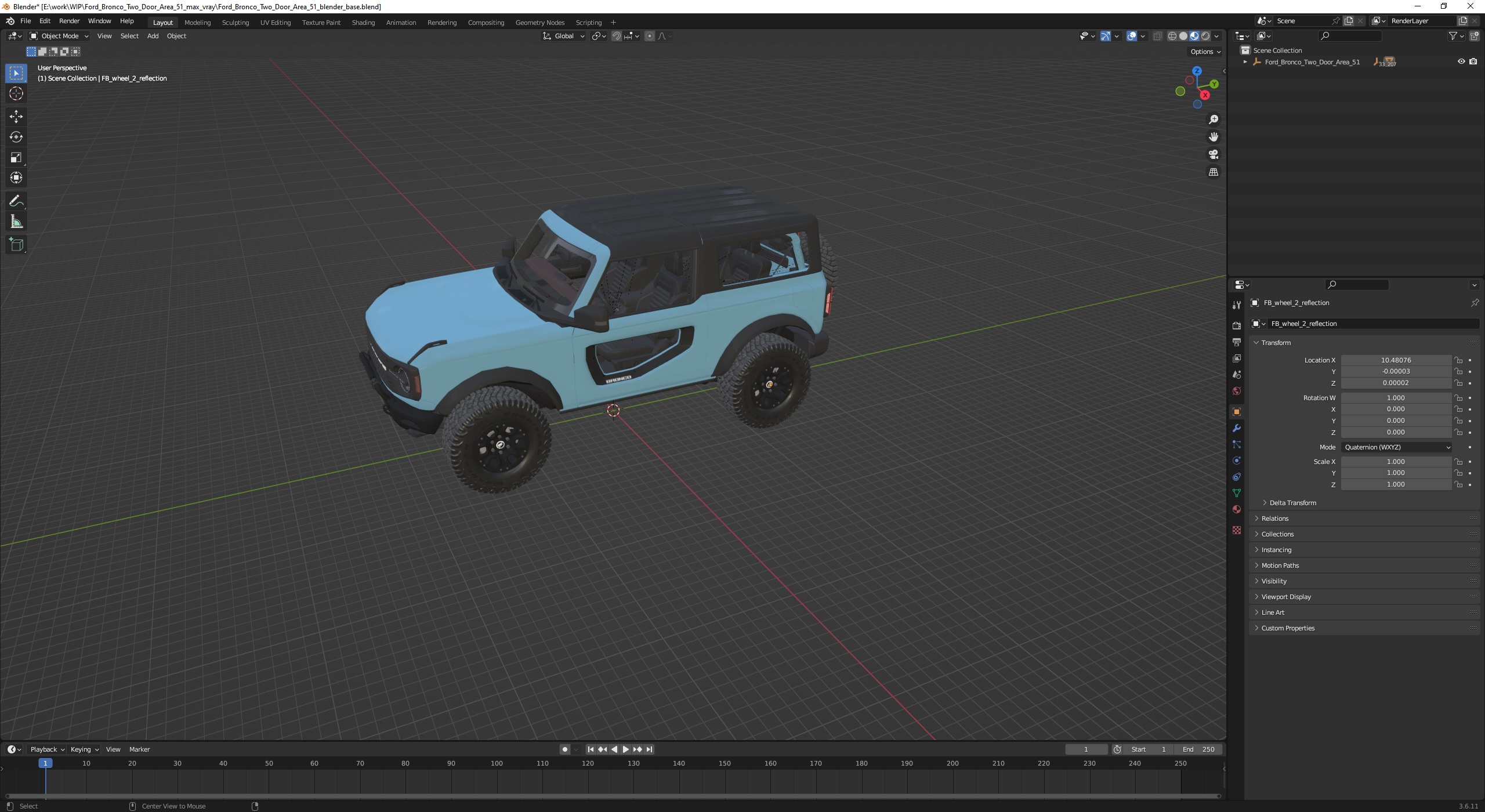
Task: Open the World properties tab icon
Action: [1237, 391]
